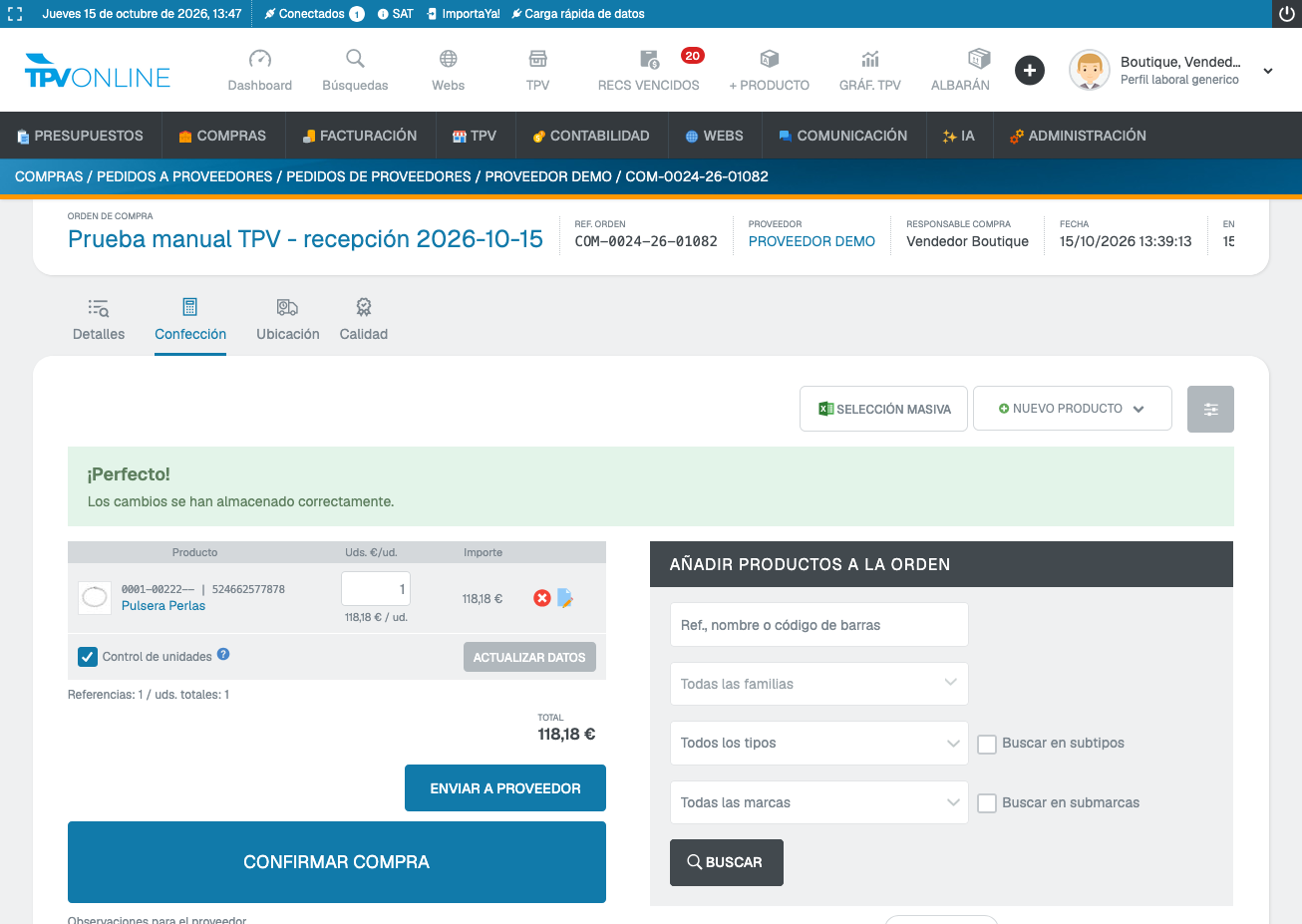Open the CONTABILIDAD menu
This screenshot has width=1302, height=924.
point(591,136)
